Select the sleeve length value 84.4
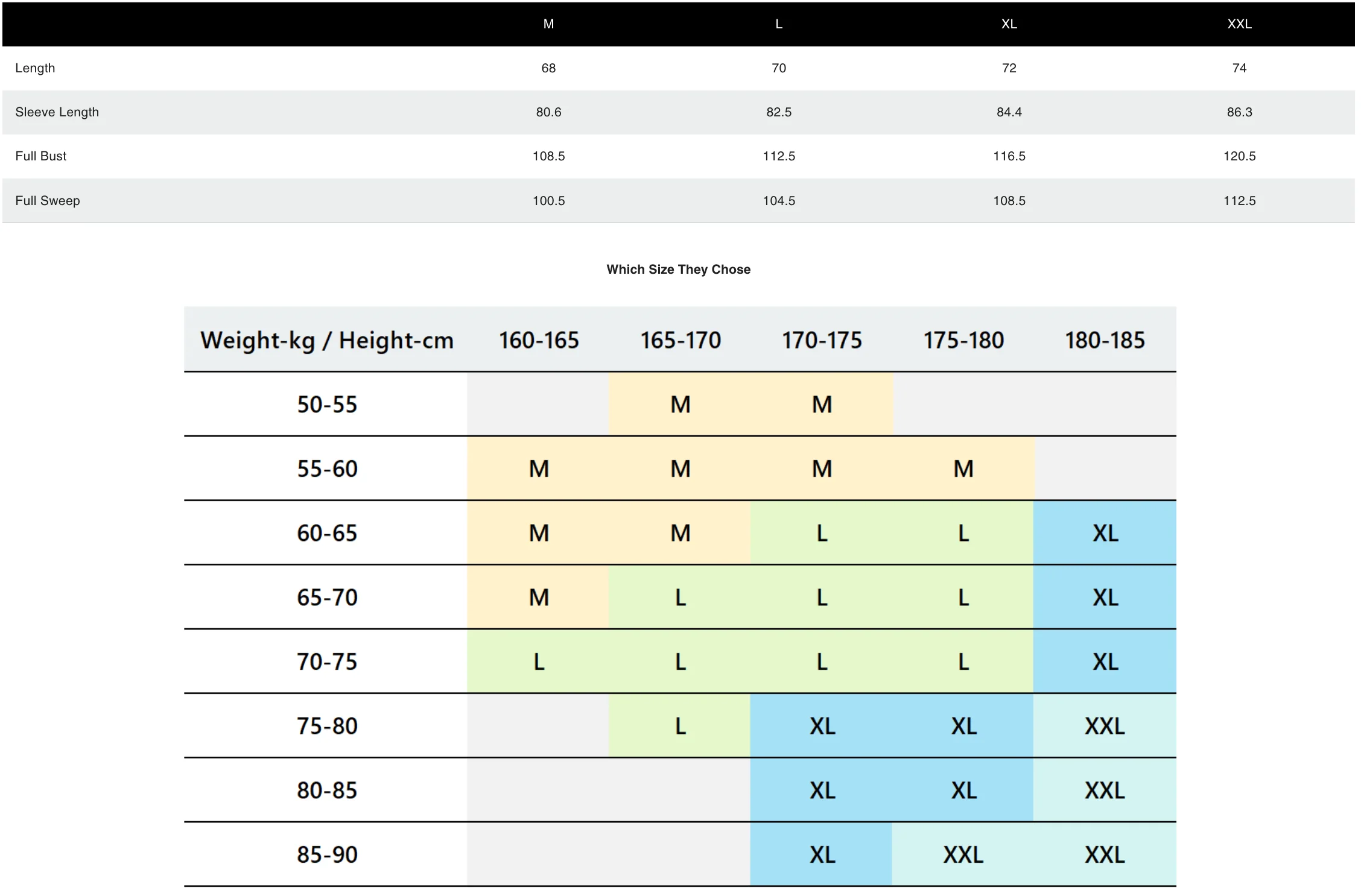1361x896 pixels. click(x=1009, y=112)
